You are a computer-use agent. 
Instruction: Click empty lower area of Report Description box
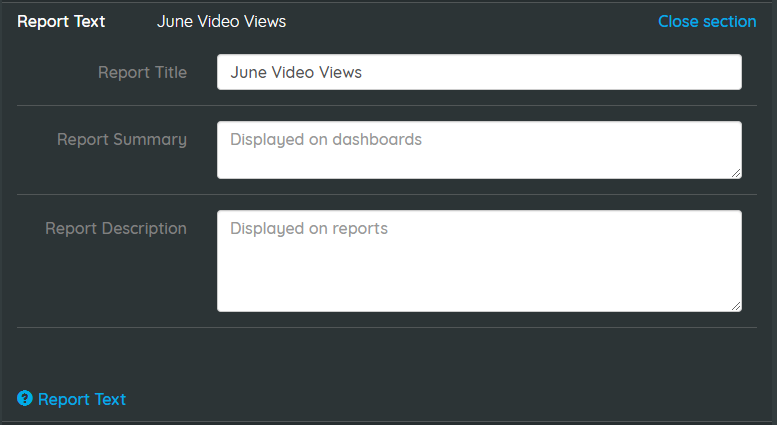coord(479,280)
